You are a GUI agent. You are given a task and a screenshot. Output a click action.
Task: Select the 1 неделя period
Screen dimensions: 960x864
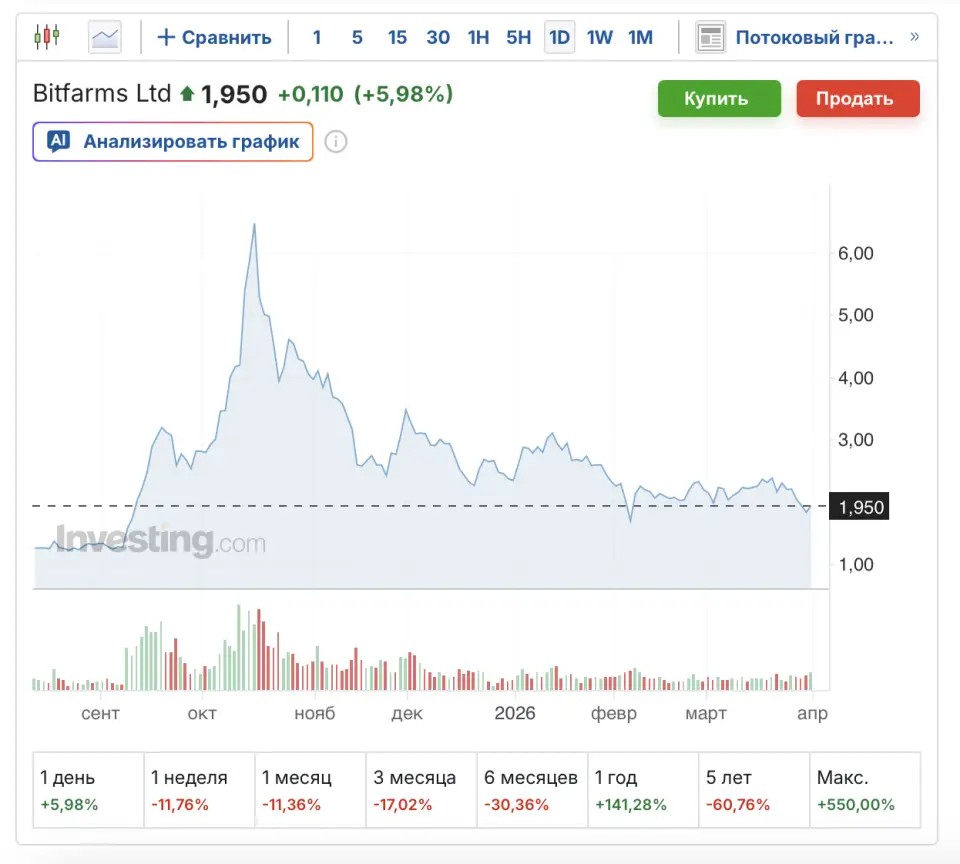(x=199, y=790)
